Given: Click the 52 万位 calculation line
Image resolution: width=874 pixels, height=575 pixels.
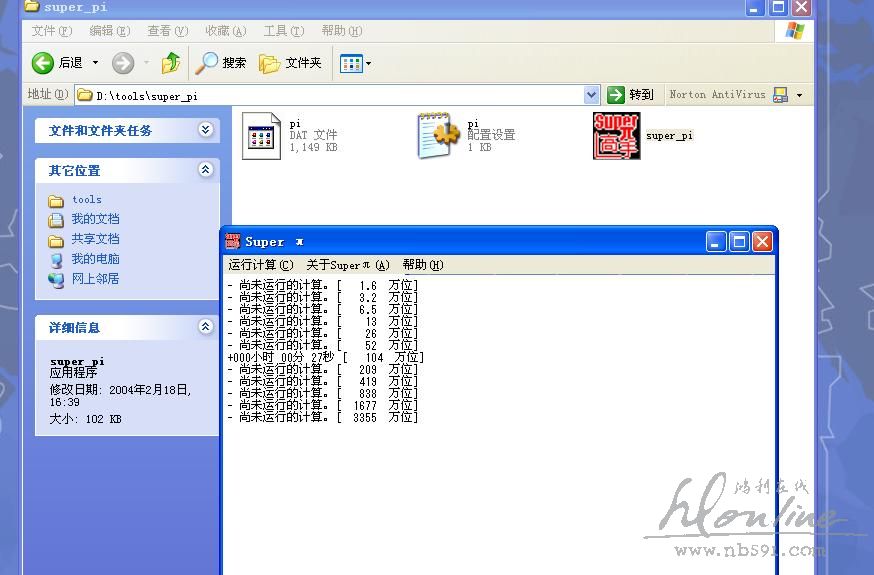Looking at the screenshot, I should (323, 345).
